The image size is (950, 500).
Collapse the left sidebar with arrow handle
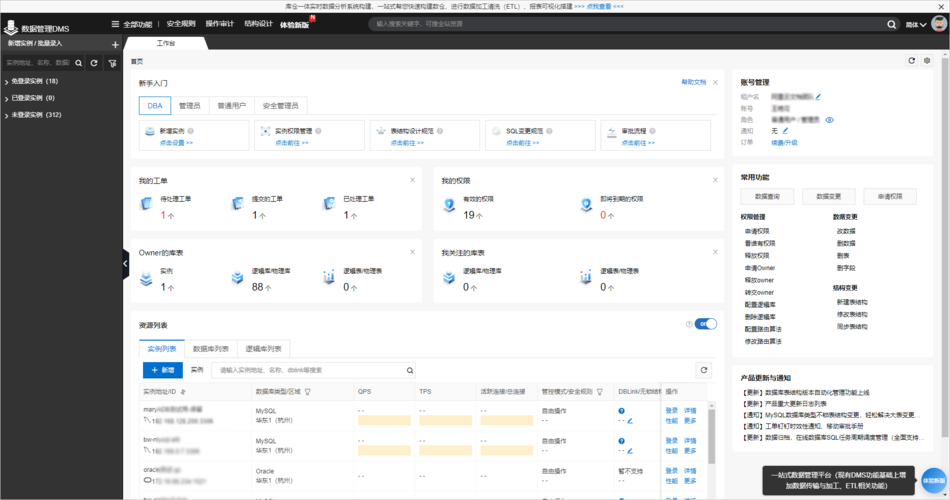click(x=125, y=264)
